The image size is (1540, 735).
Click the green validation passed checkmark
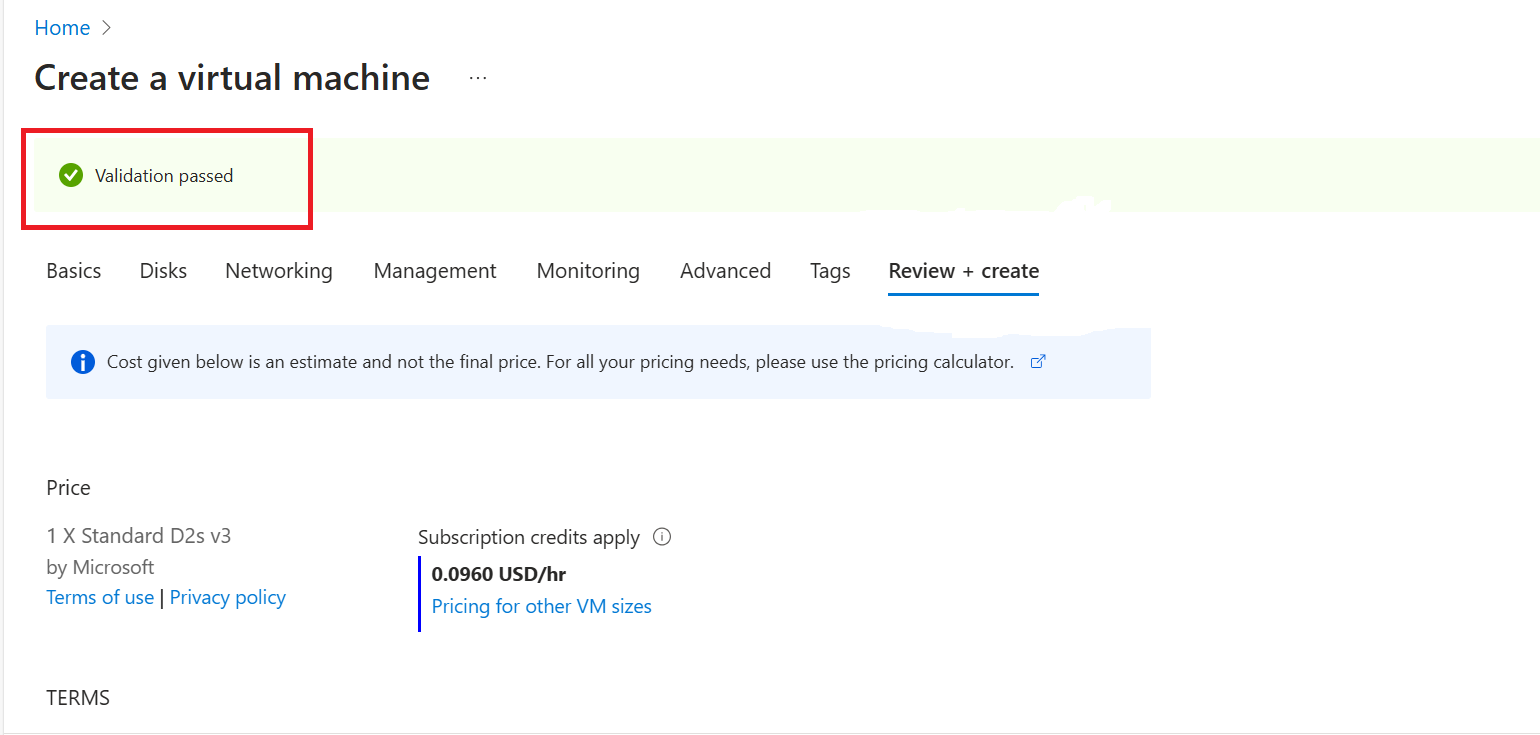pyautogui.click(x=71, y=176)
